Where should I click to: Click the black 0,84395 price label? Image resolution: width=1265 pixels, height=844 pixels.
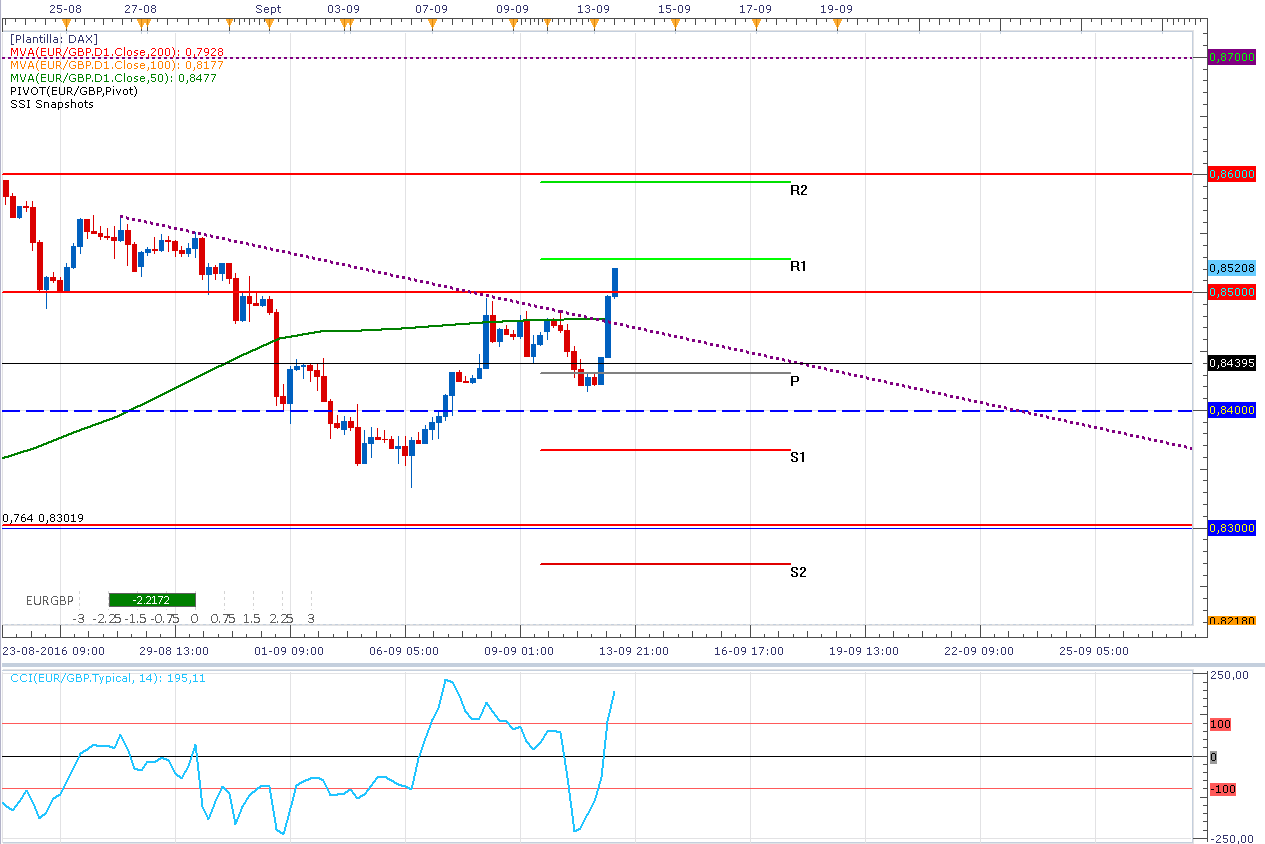coord(1232,363)
